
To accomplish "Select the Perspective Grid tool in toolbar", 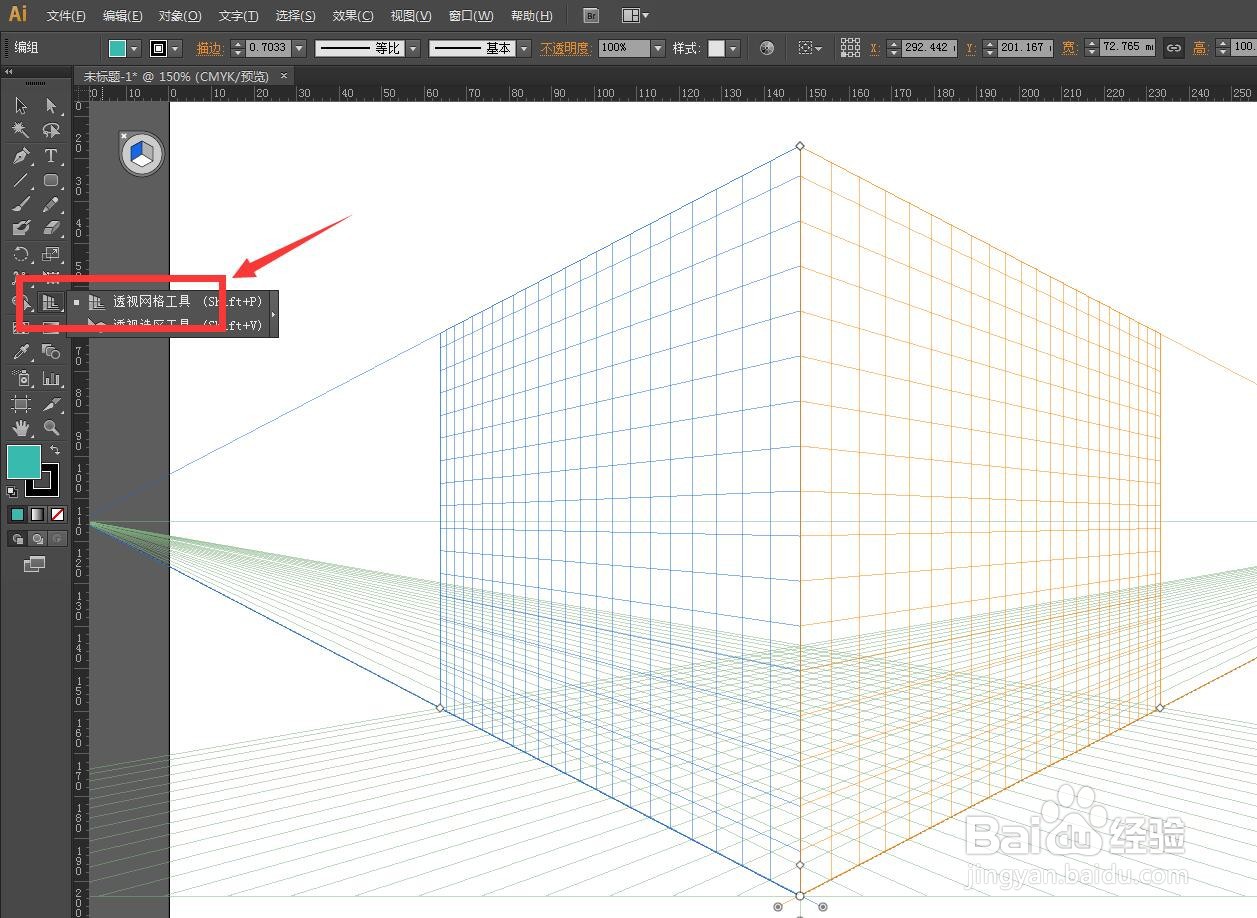I will tap(51, 302).
